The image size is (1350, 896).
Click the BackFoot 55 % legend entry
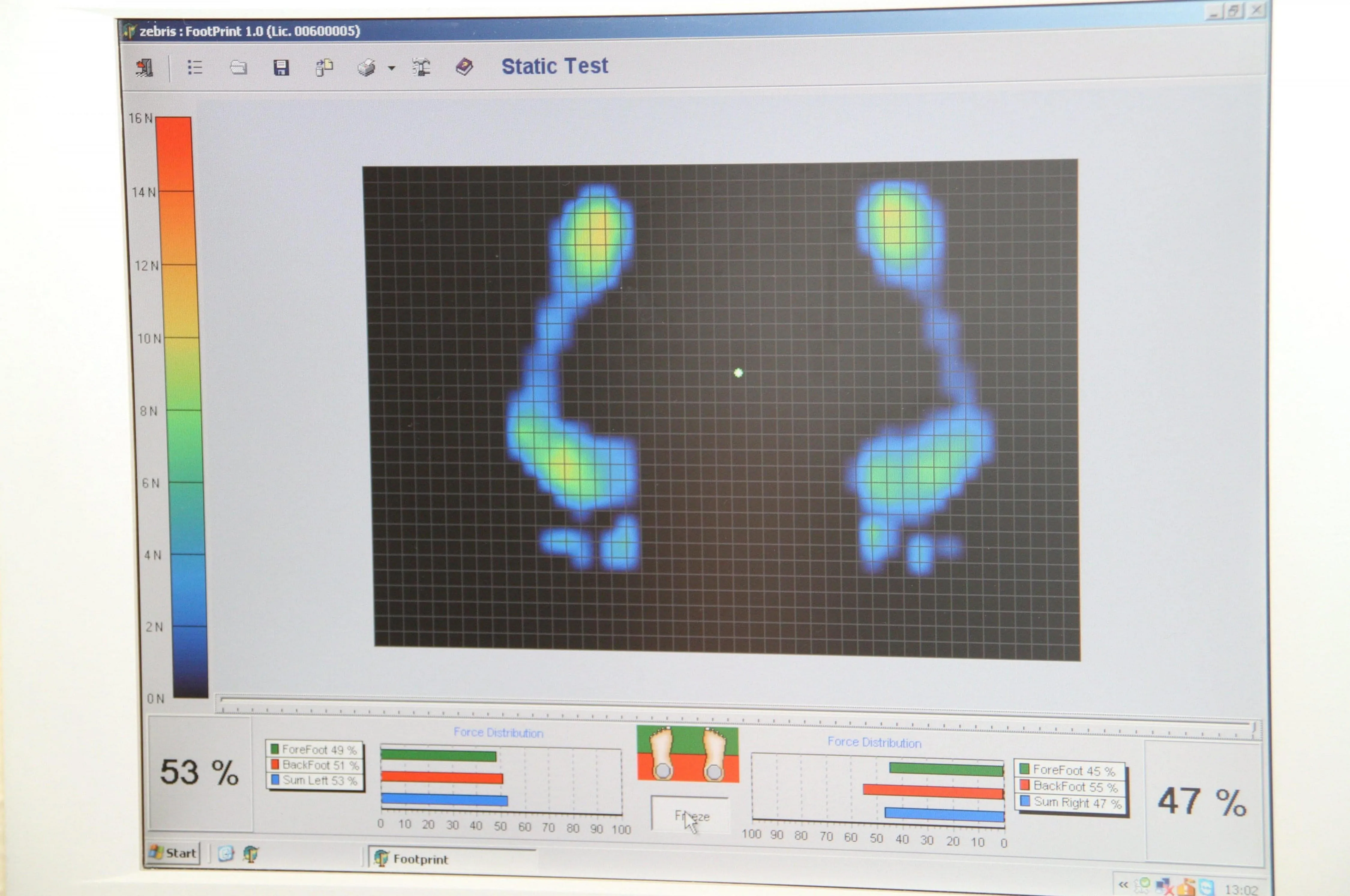click(1068, 786)
